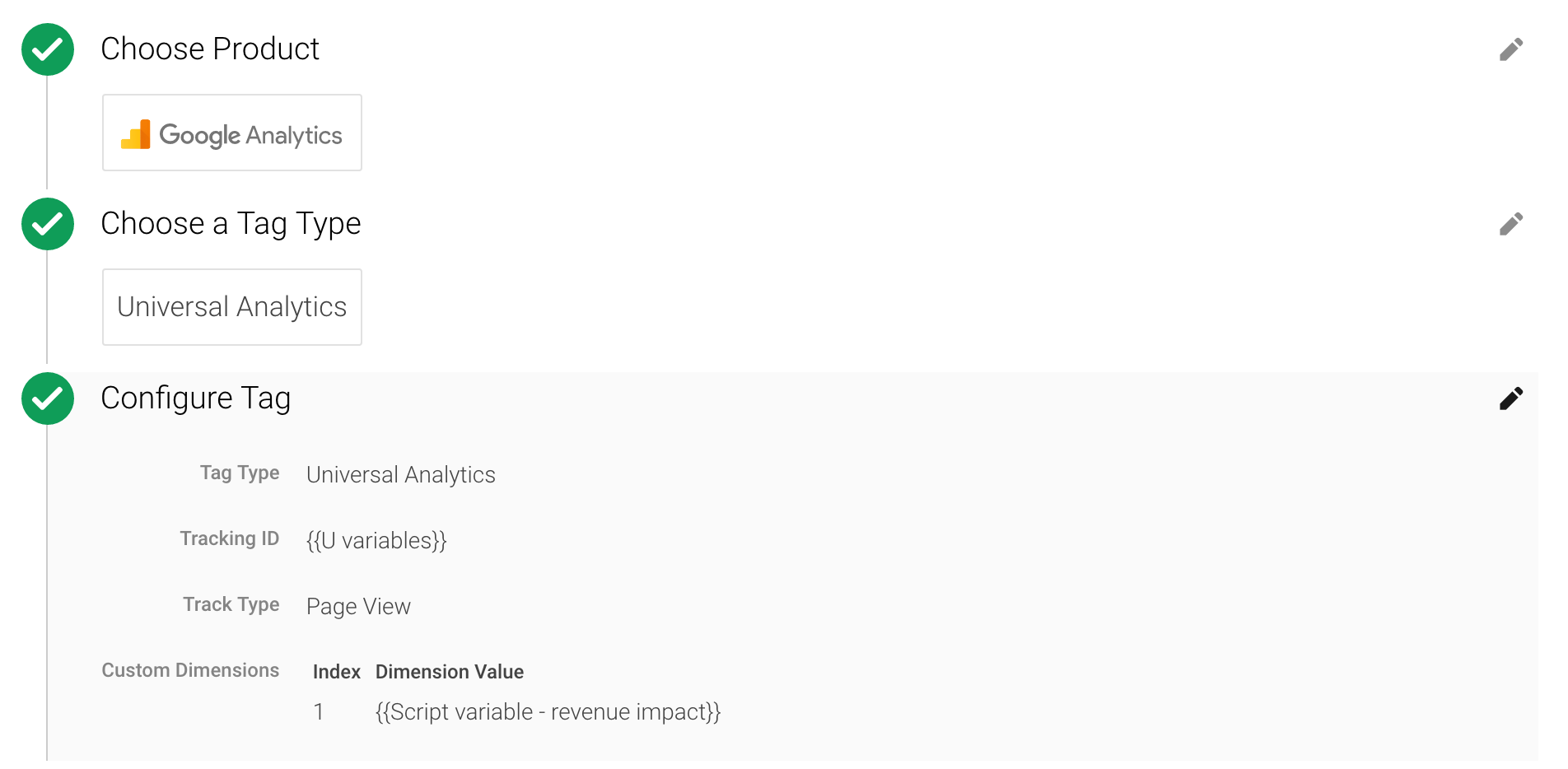Viewport: 1568px width, 769px height.
Task: Click the Custom Dimensions label
Action: pyautogui.click(x=190, y=671)
